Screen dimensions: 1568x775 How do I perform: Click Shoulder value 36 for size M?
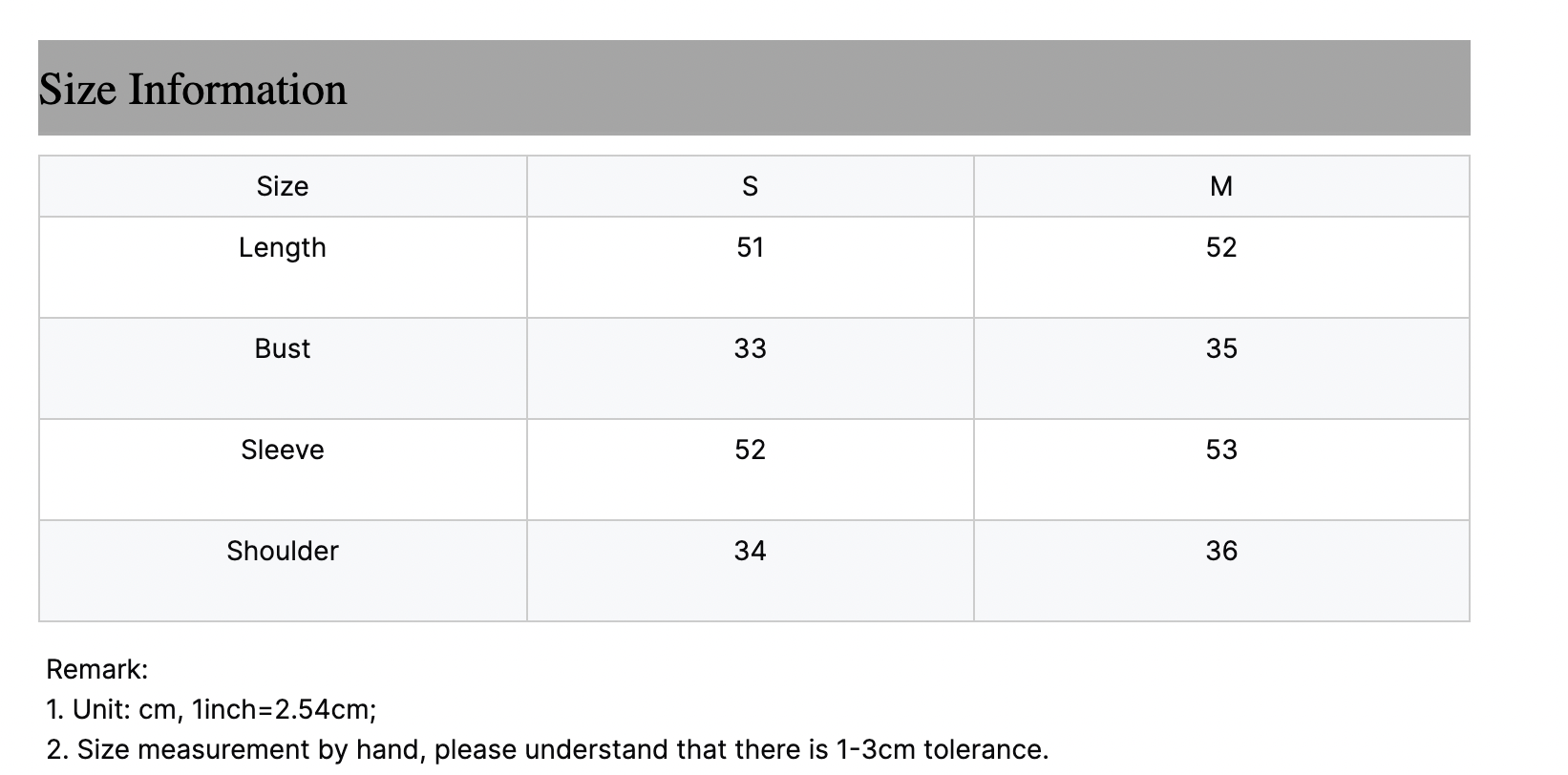(x=1220, y=552)
